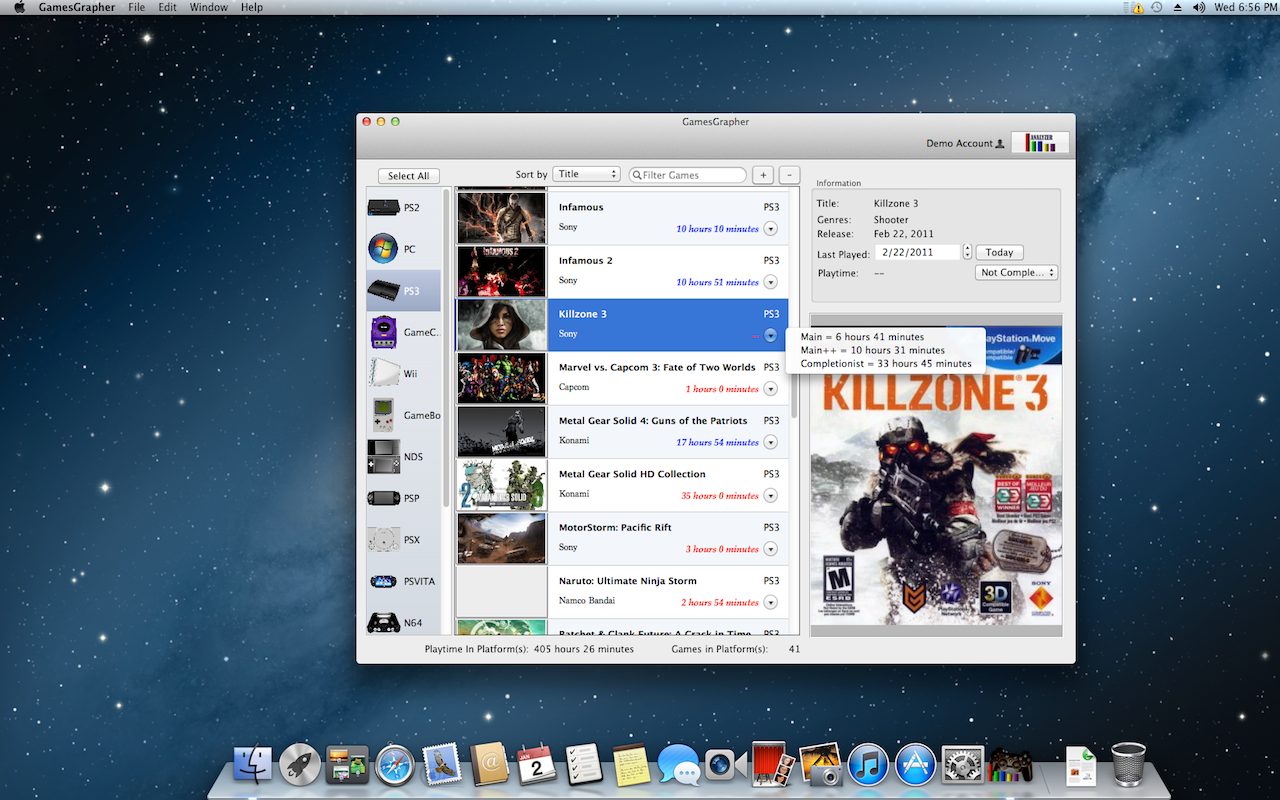Click the Select All button
The width and height of the screenshot is (1280, 800).
click(408, 176)
